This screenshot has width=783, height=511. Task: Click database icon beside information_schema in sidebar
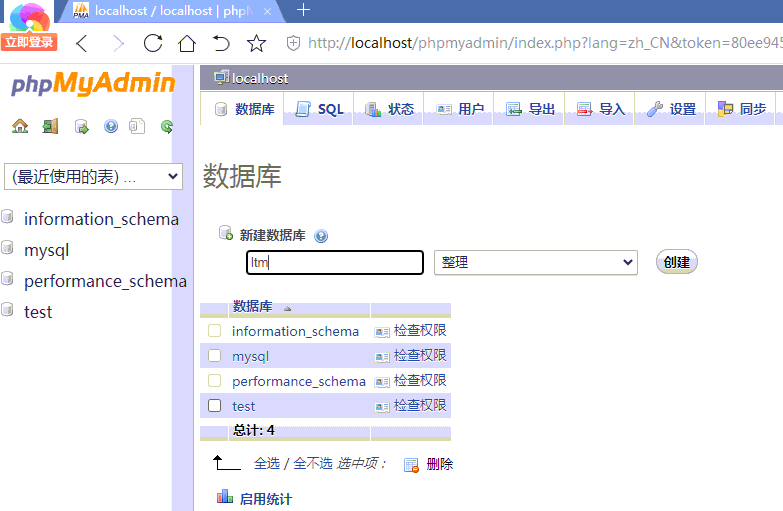7,216
